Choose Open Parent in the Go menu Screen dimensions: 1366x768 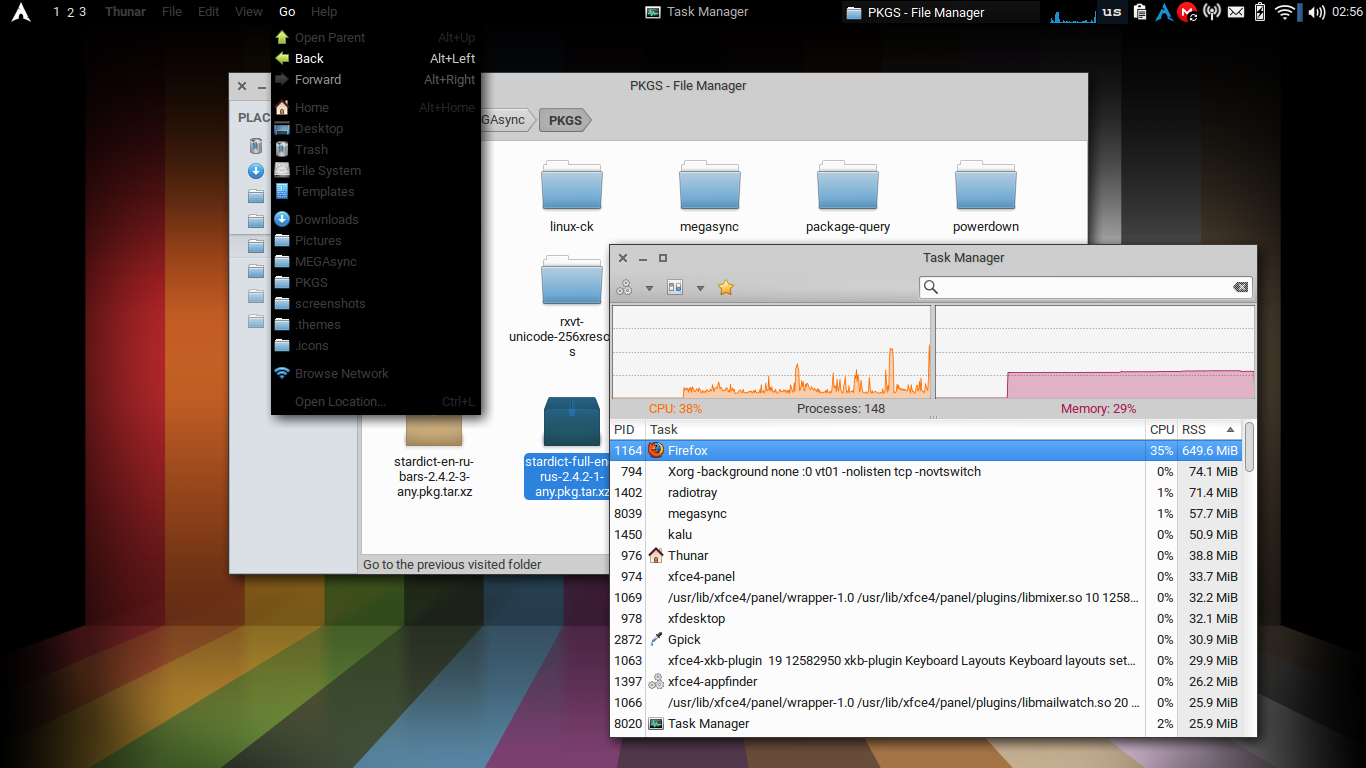click(376, 38)
